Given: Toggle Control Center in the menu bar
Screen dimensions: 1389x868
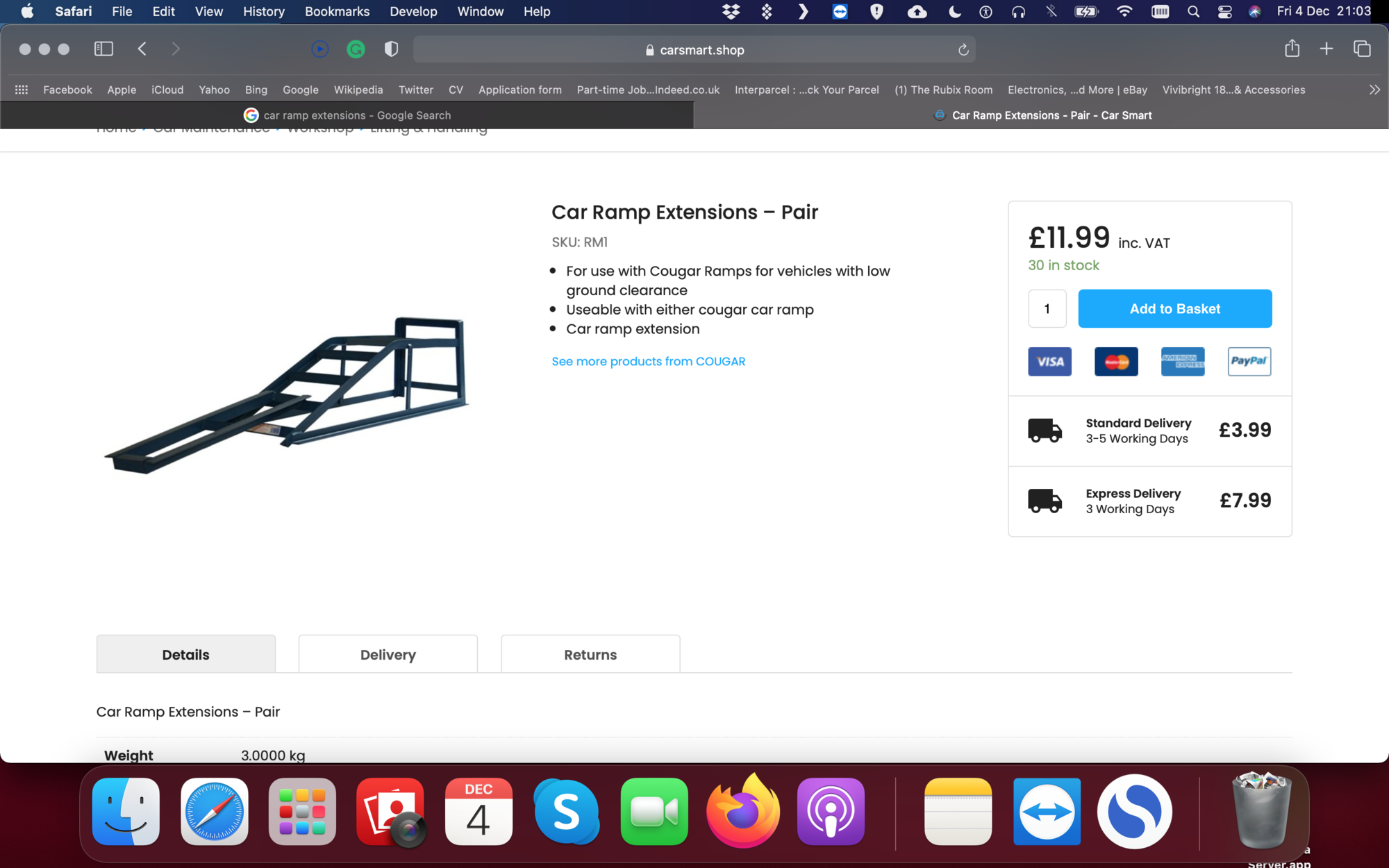Looking at the screenshot, I should 1224,12.
